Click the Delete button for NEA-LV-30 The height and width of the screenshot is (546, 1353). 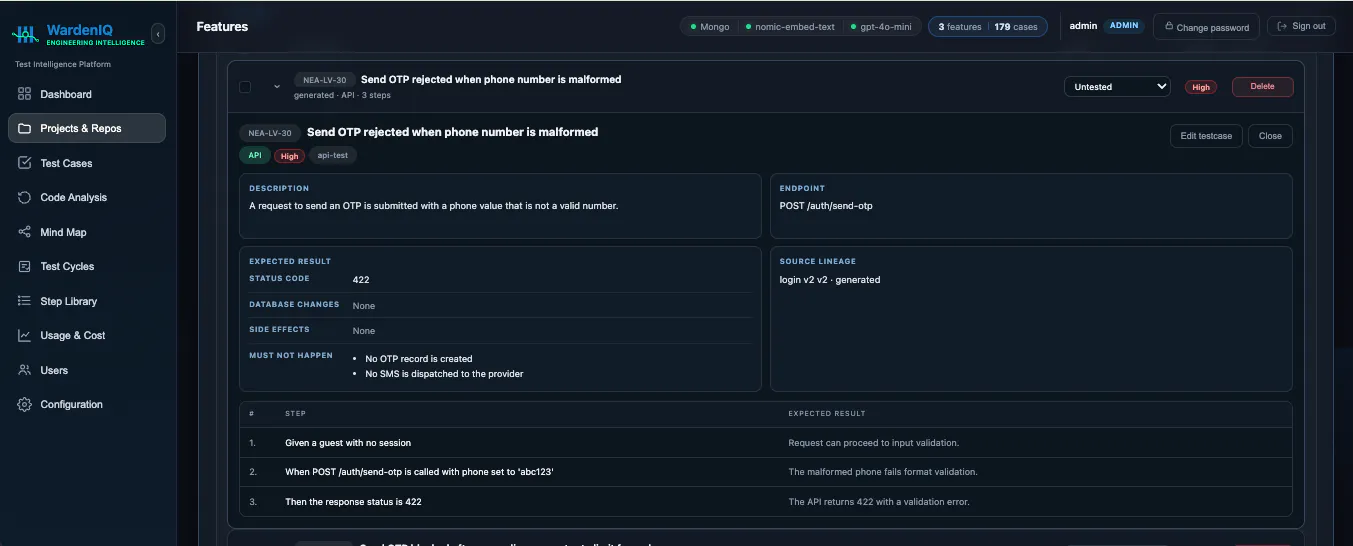pyautogui.click(x=1262, y=87)
